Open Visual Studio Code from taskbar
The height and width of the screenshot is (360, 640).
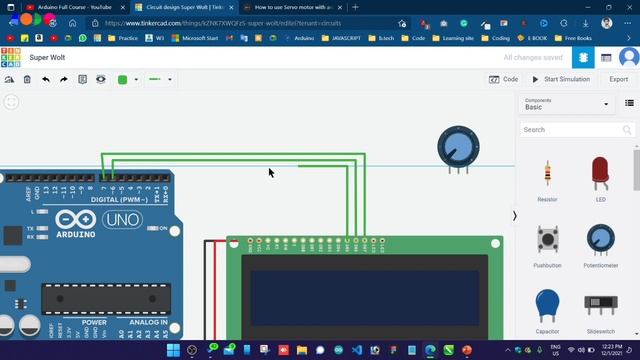coord(357,350)
